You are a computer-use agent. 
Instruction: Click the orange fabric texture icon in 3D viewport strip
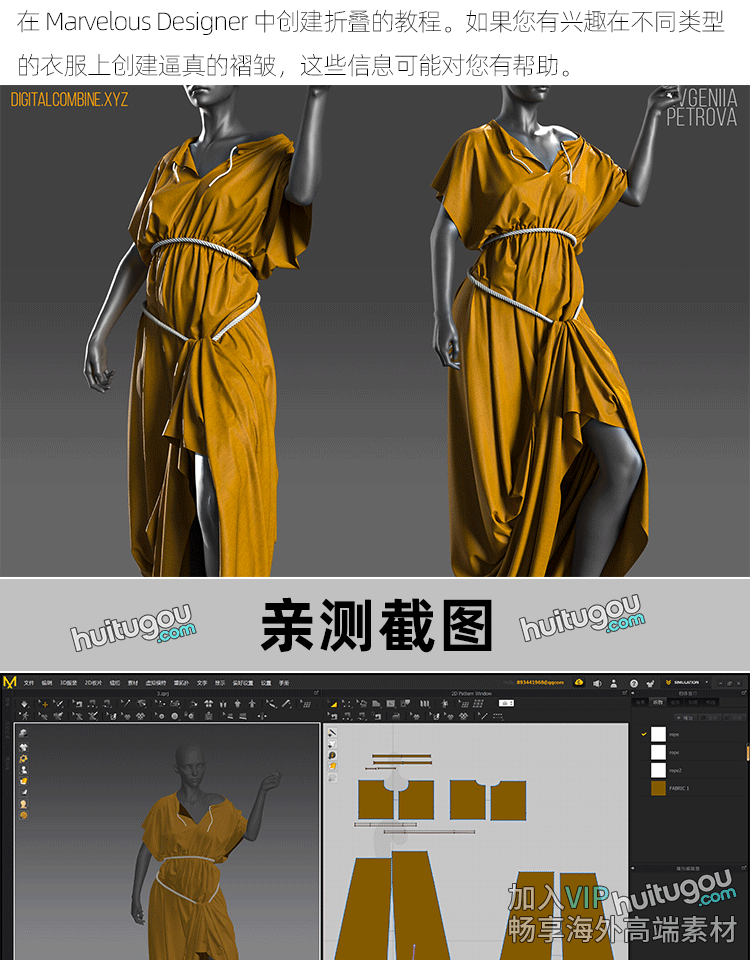point(23,781)
